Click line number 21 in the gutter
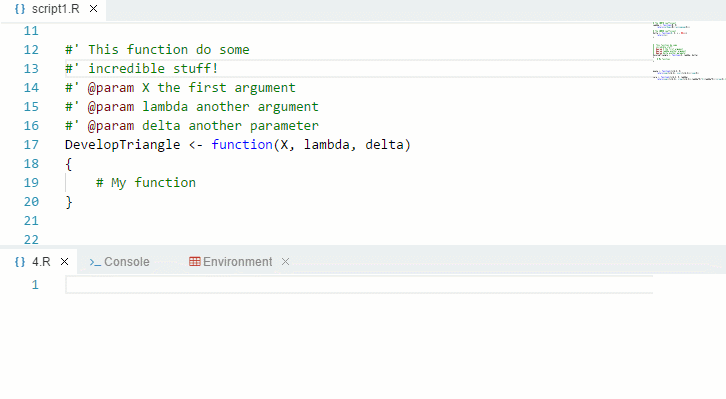This screenshot has height=399, width=726. (x=31, y=221)
